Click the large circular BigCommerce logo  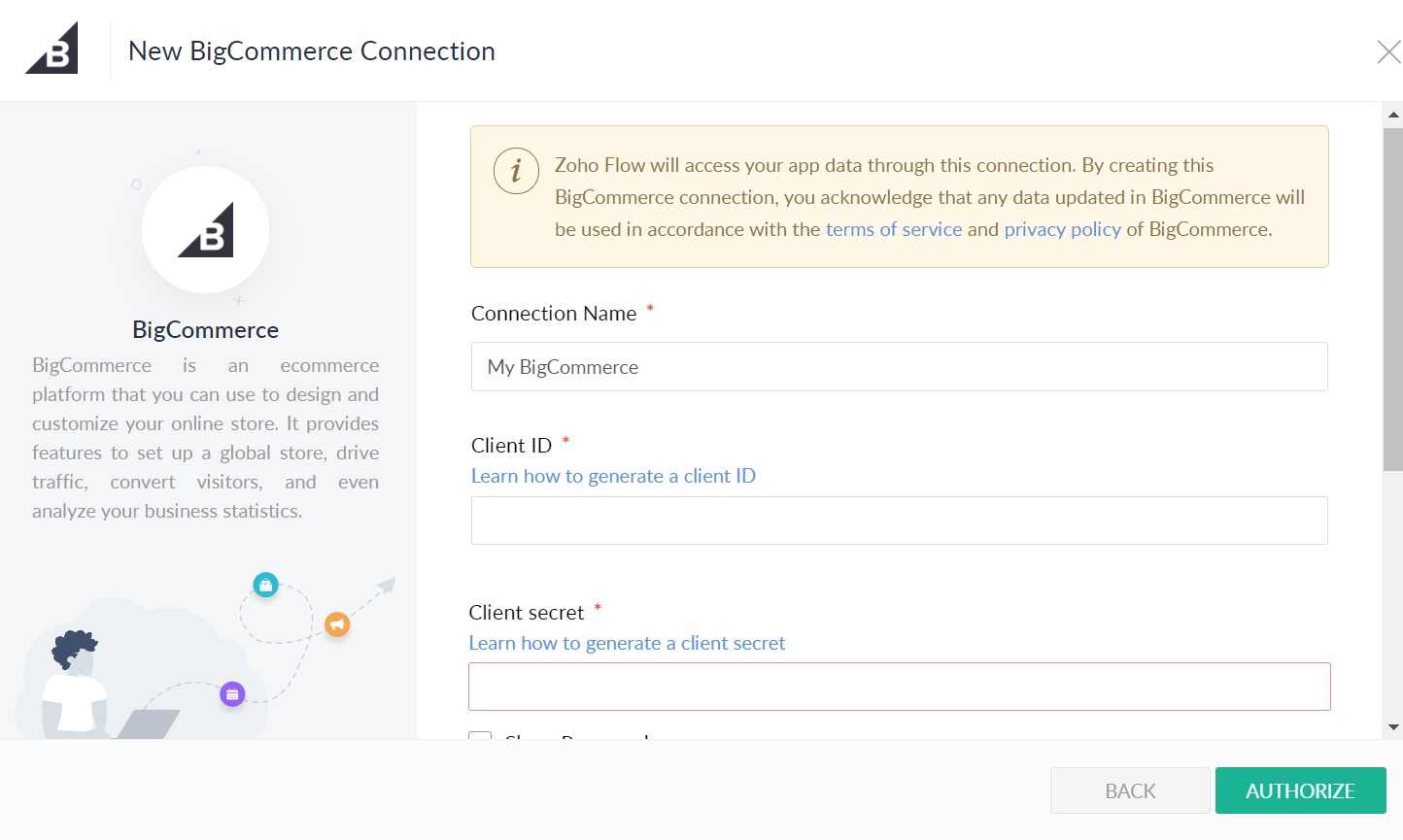[205, 230]
